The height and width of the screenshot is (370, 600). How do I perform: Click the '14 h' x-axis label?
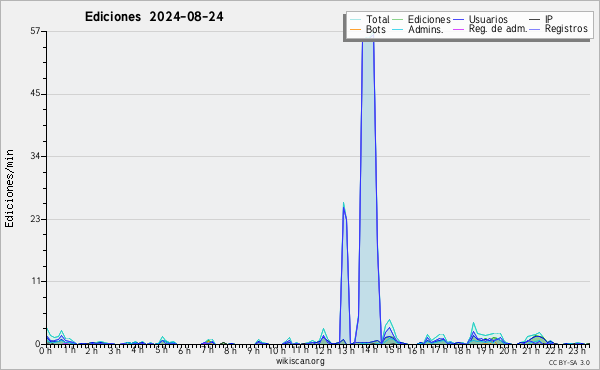pyautogui.click(x=370, y=350)
